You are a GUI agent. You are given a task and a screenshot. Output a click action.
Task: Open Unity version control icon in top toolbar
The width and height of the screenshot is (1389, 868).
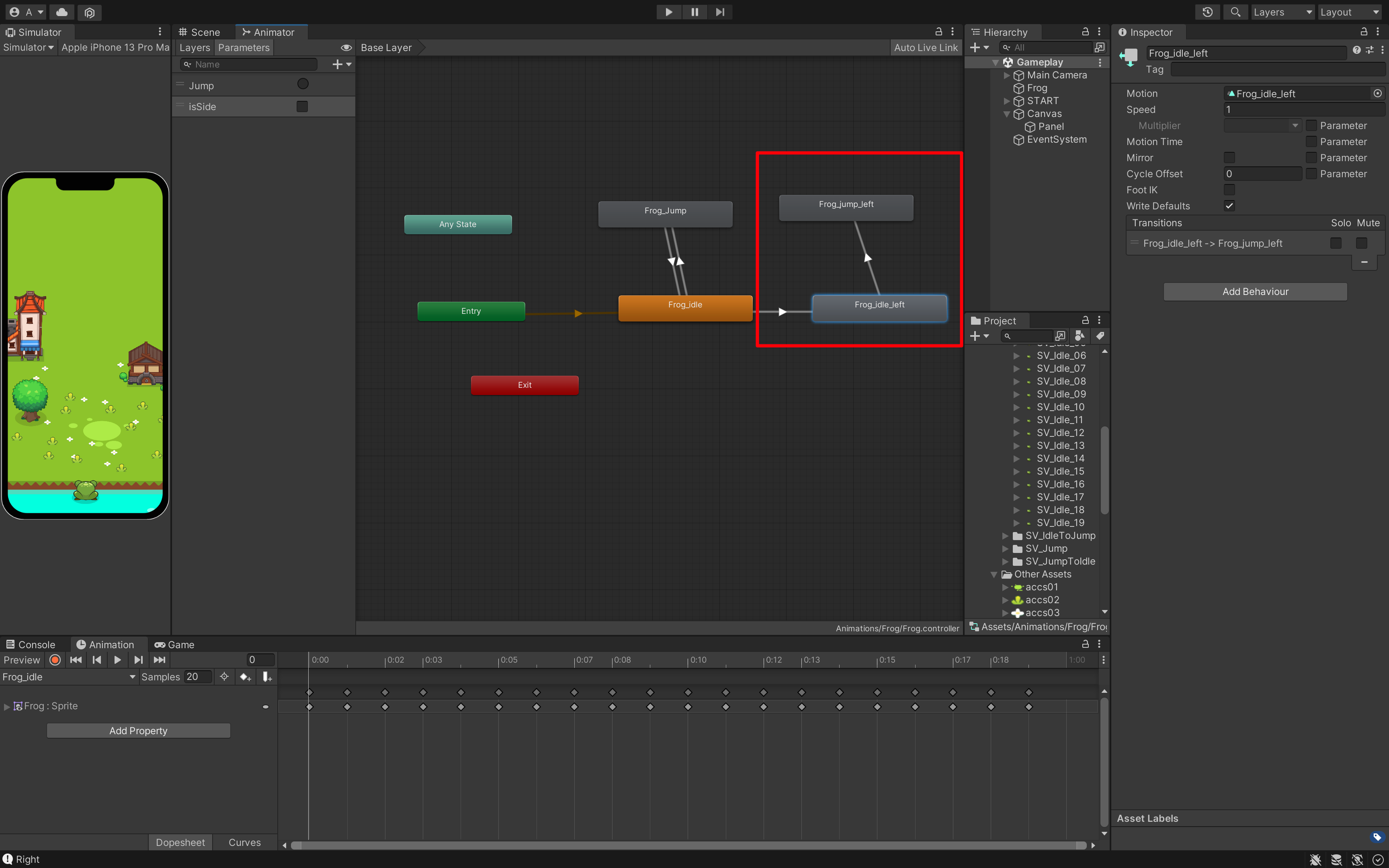click(x=90, y=12)
